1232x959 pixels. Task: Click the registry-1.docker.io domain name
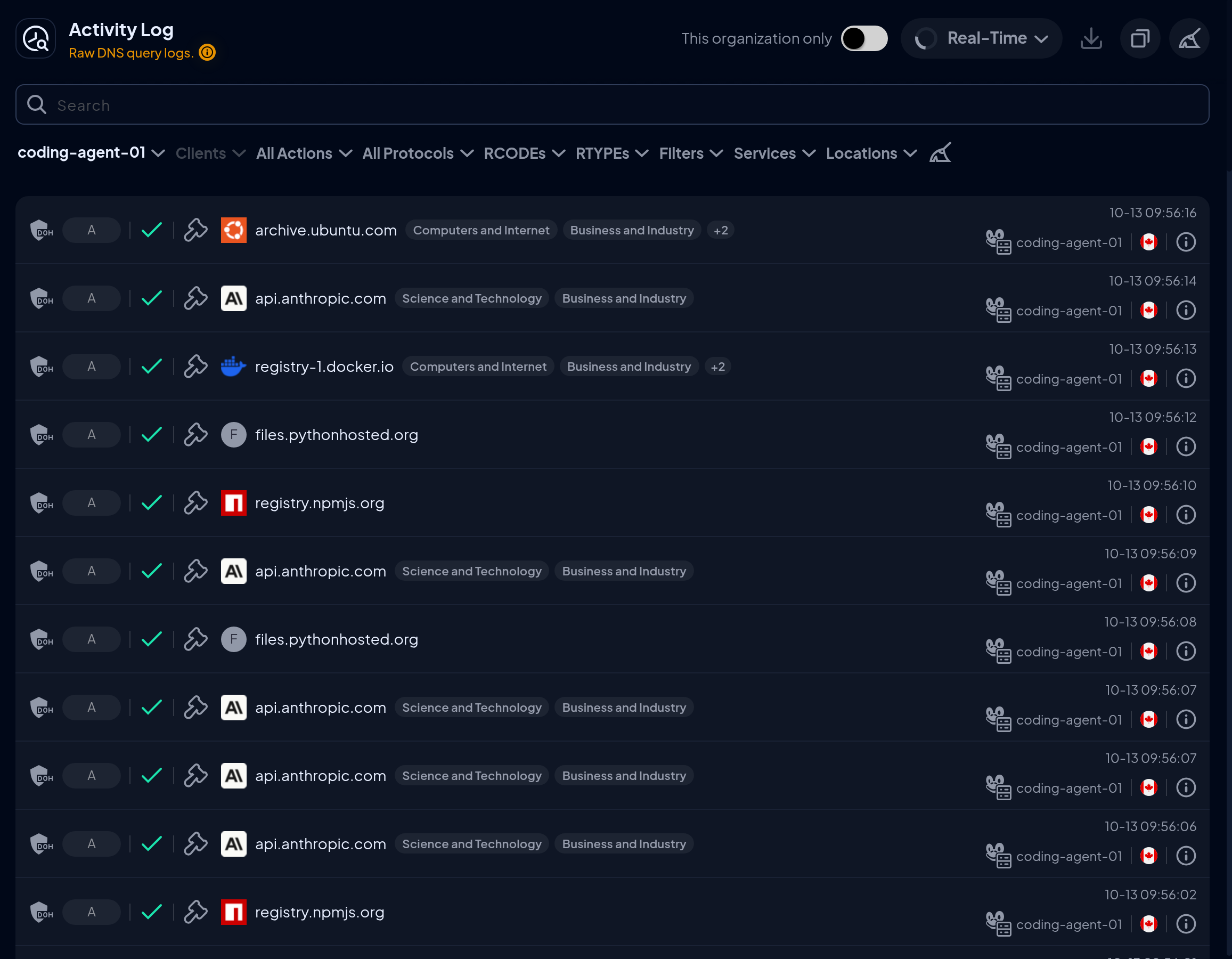pos(324,367)
